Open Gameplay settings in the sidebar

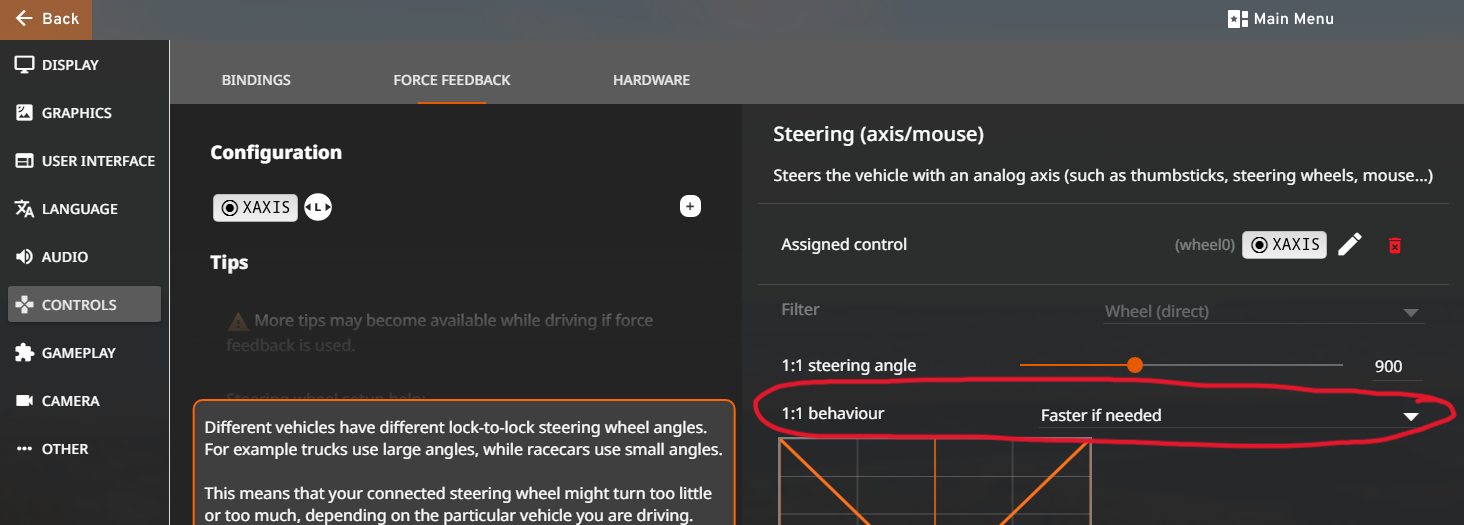(78, 353)
